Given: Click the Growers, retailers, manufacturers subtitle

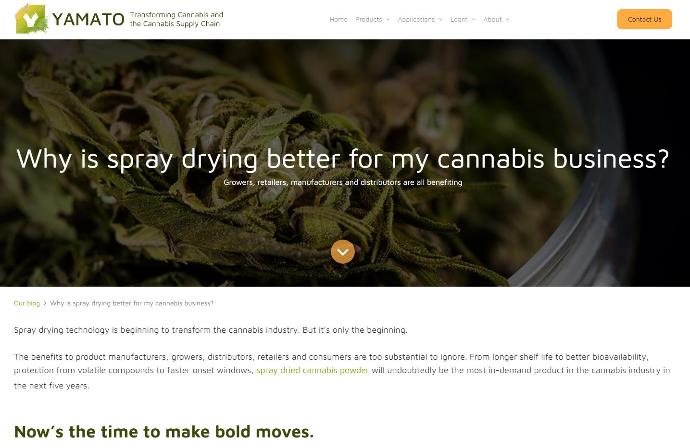Looking at the screenshot, I should click(343, 182).
